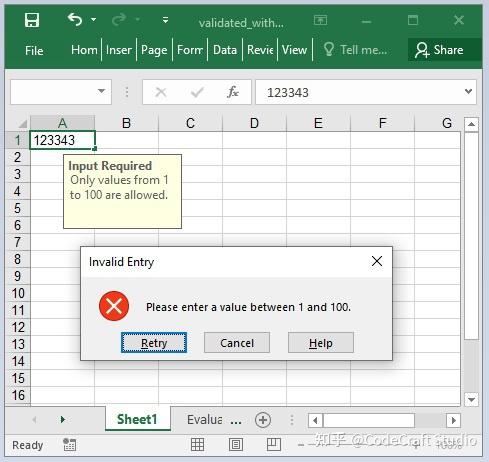The height and width of the screenshot is (462, 489).
Task: Click the Insert Function fx icon
Action: (x=233, y=92)
